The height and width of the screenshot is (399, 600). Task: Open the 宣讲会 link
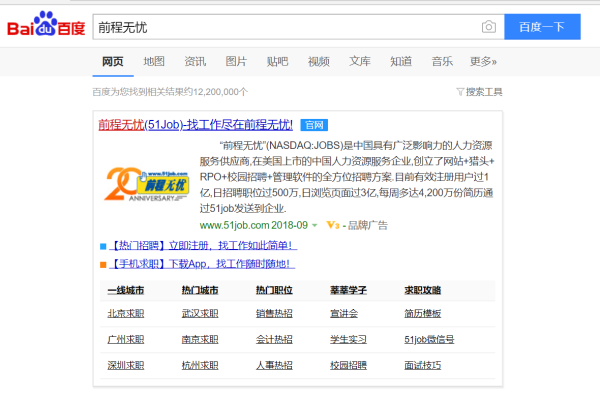(x=344, y=314)
